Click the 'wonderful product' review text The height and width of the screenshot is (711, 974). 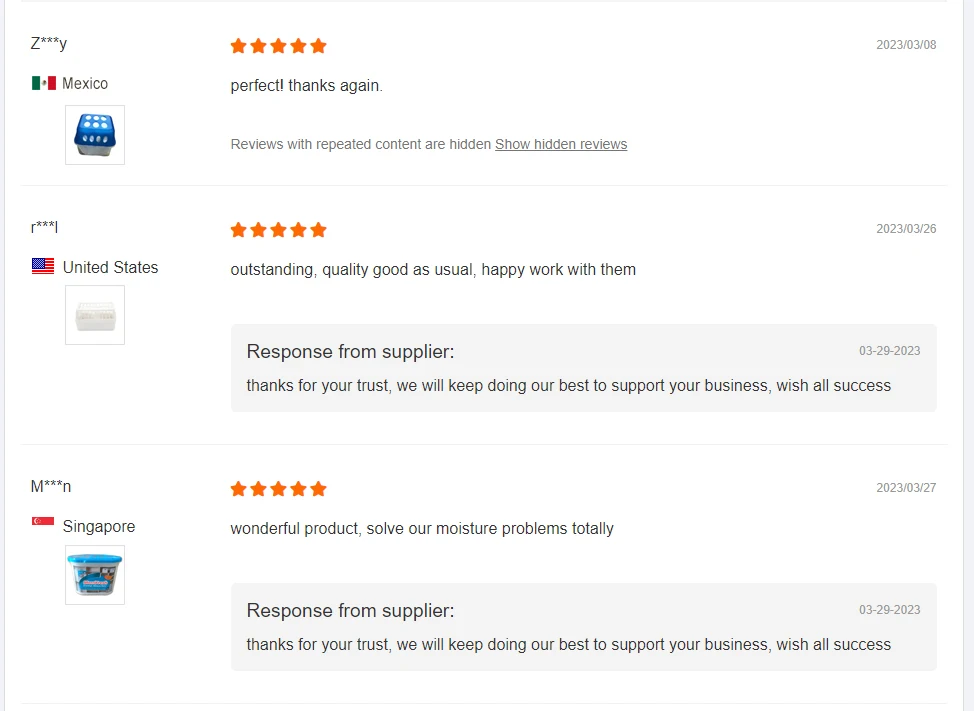click(x=422, y=528)
